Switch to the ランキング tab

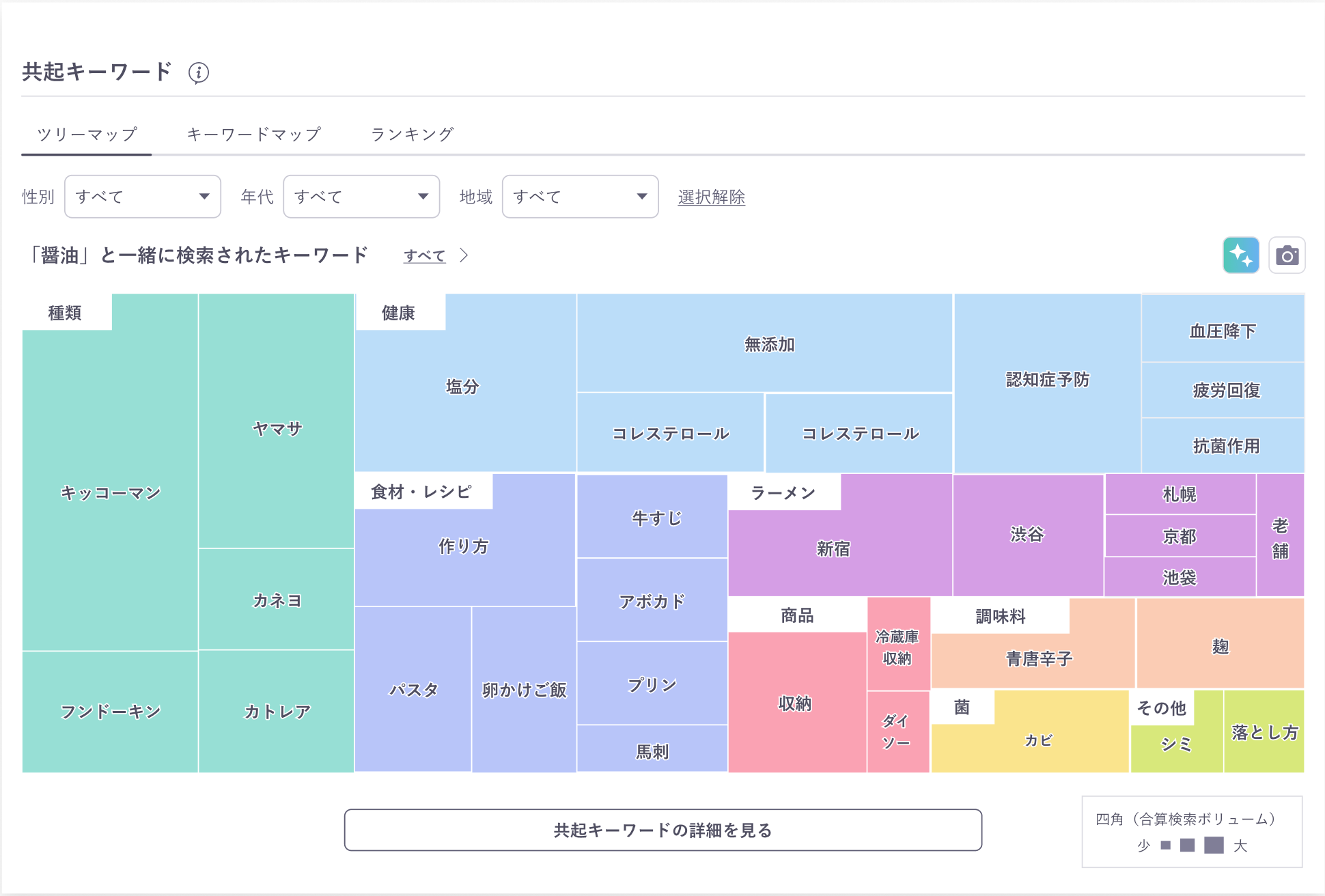[x=411, y=134]
